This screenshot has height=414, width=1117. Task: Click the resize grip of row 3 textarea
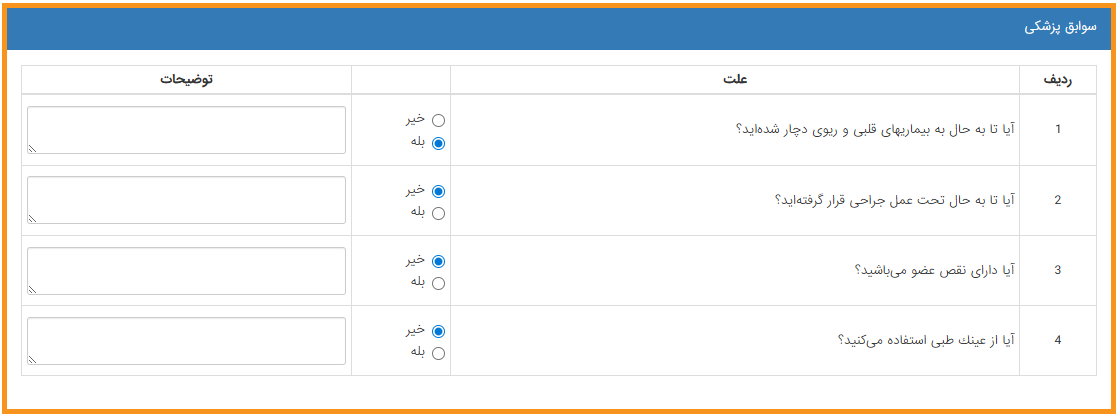coord(33,289)
